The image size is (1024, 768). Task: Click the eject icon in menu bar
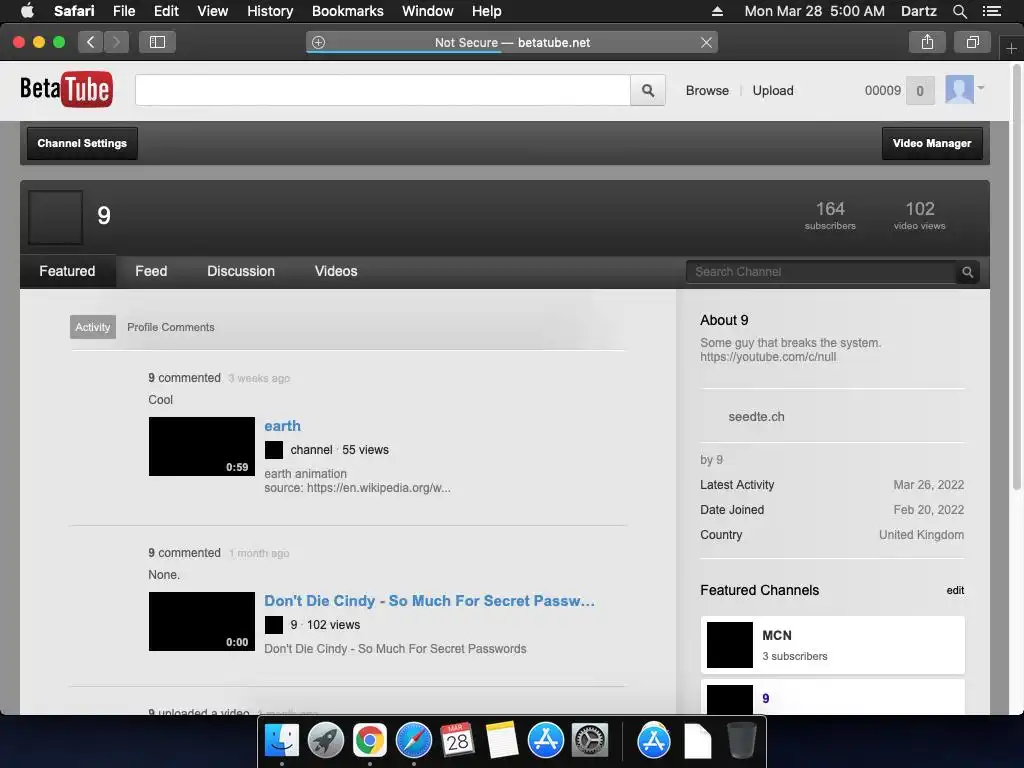tap(717, 11)
